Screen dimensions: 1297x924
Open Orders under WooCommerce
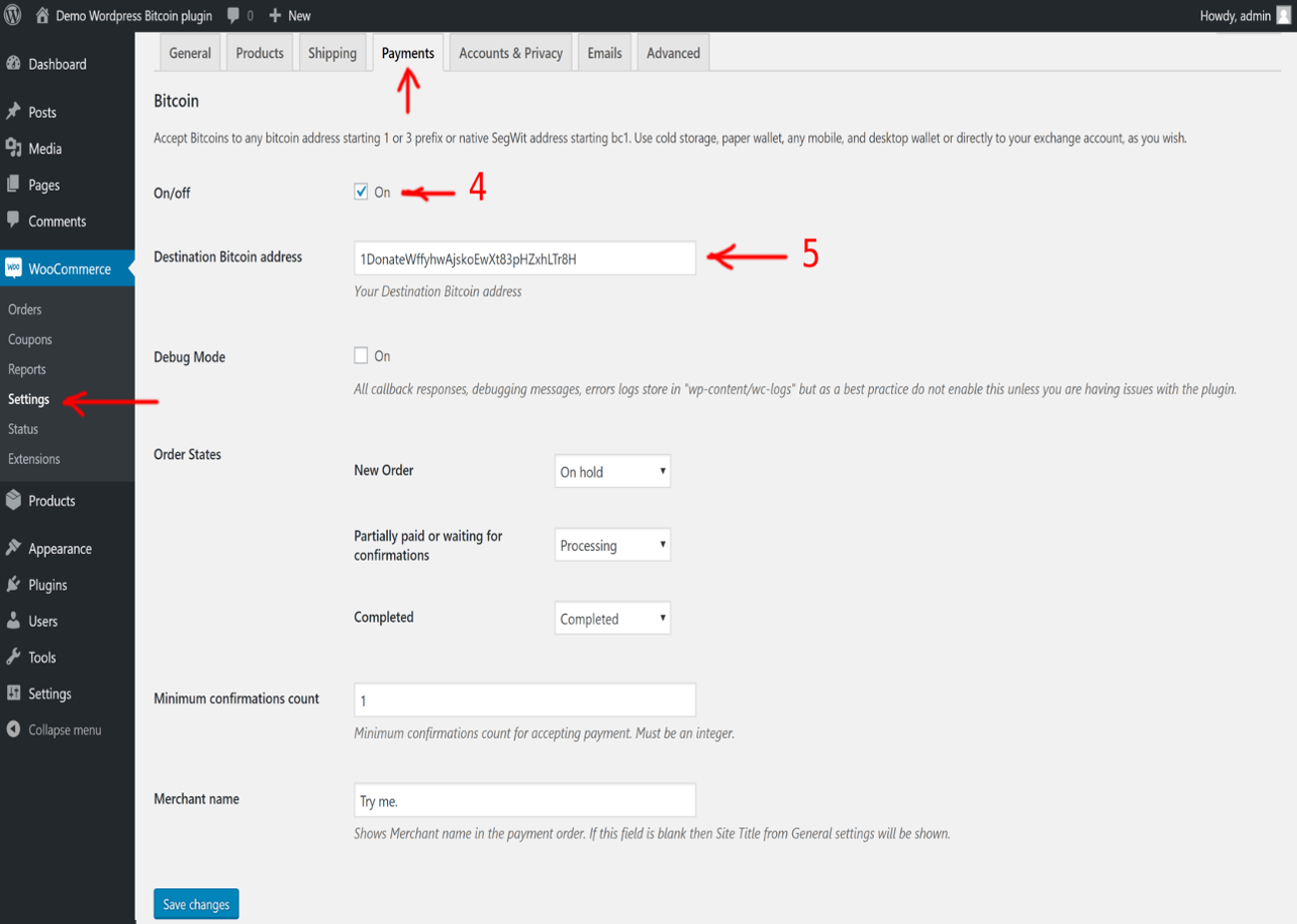pyautogui.click(x=25, y=309)
